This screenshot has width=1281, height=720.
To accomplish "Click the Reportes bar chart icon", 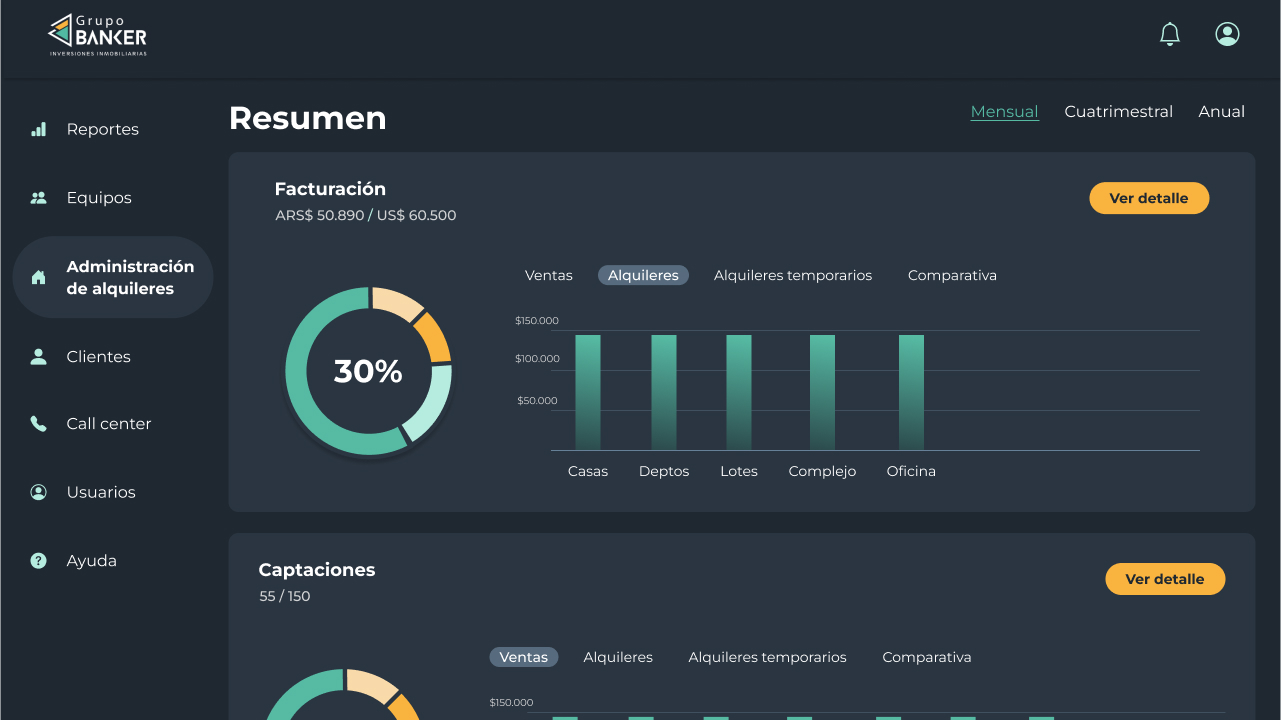I will [x=39, y=129].
